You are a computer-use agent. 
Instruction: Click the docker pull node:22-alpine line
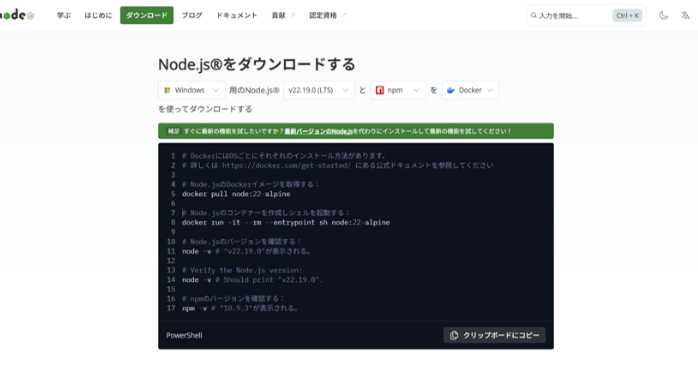[236, 194]
